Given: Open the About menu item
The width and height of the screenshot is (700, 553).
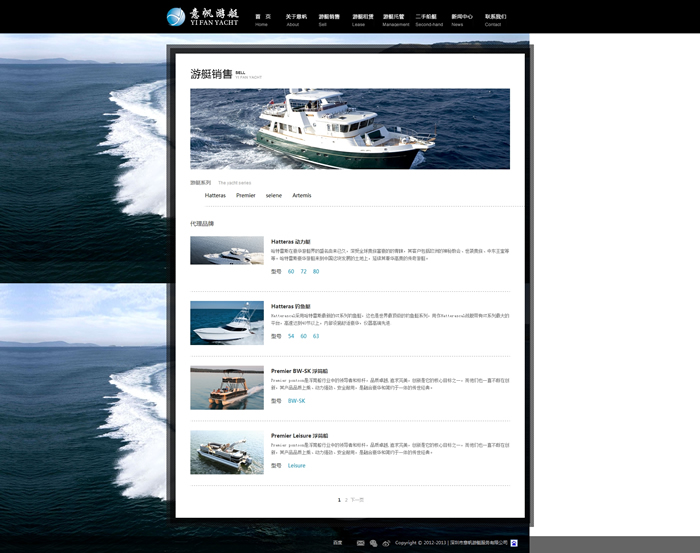Looking at the screenshot, I should (296, 20).
